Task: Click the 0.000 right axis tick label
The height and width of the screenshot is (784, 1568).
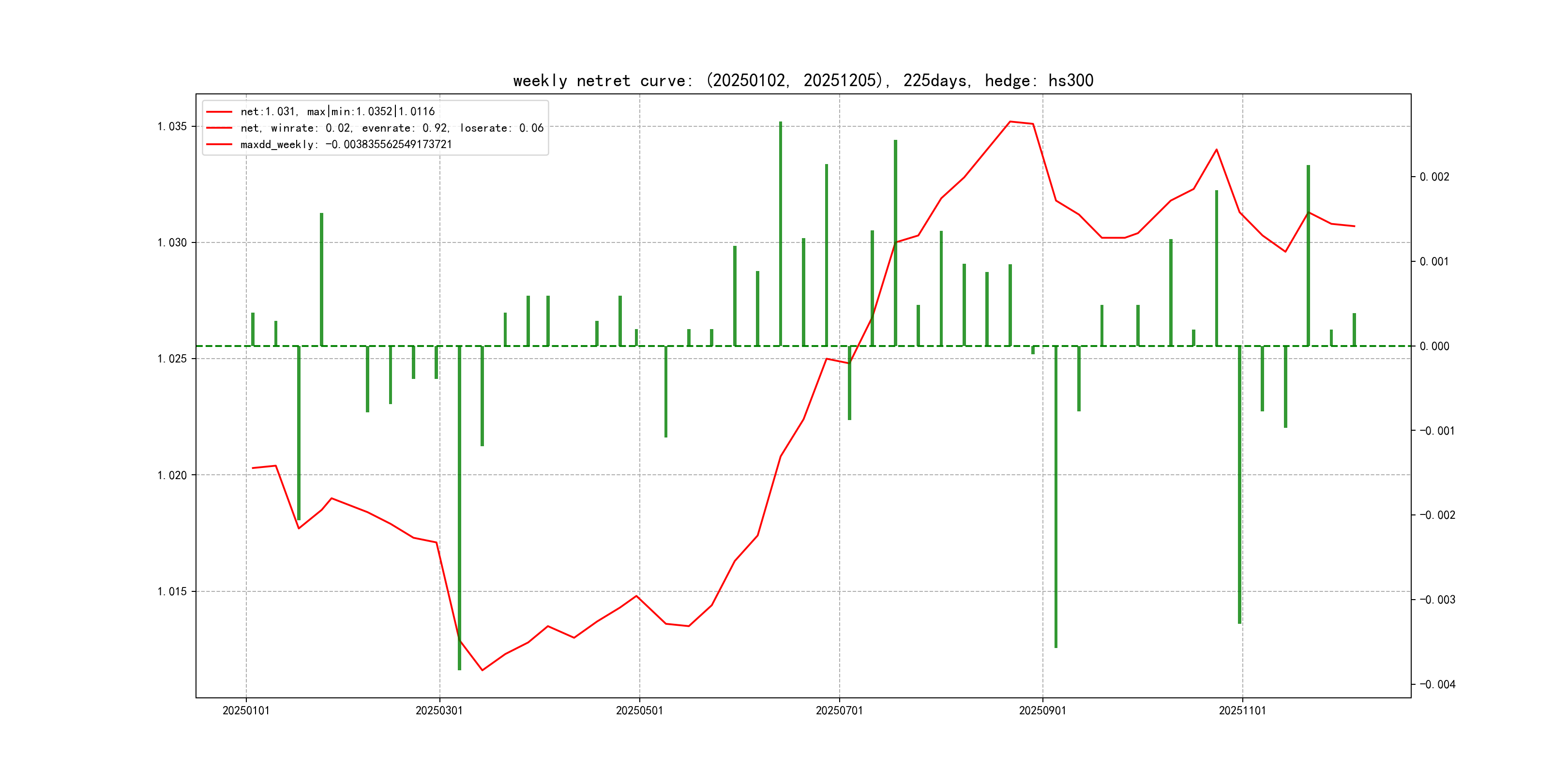Action: tap(1434, 347)
